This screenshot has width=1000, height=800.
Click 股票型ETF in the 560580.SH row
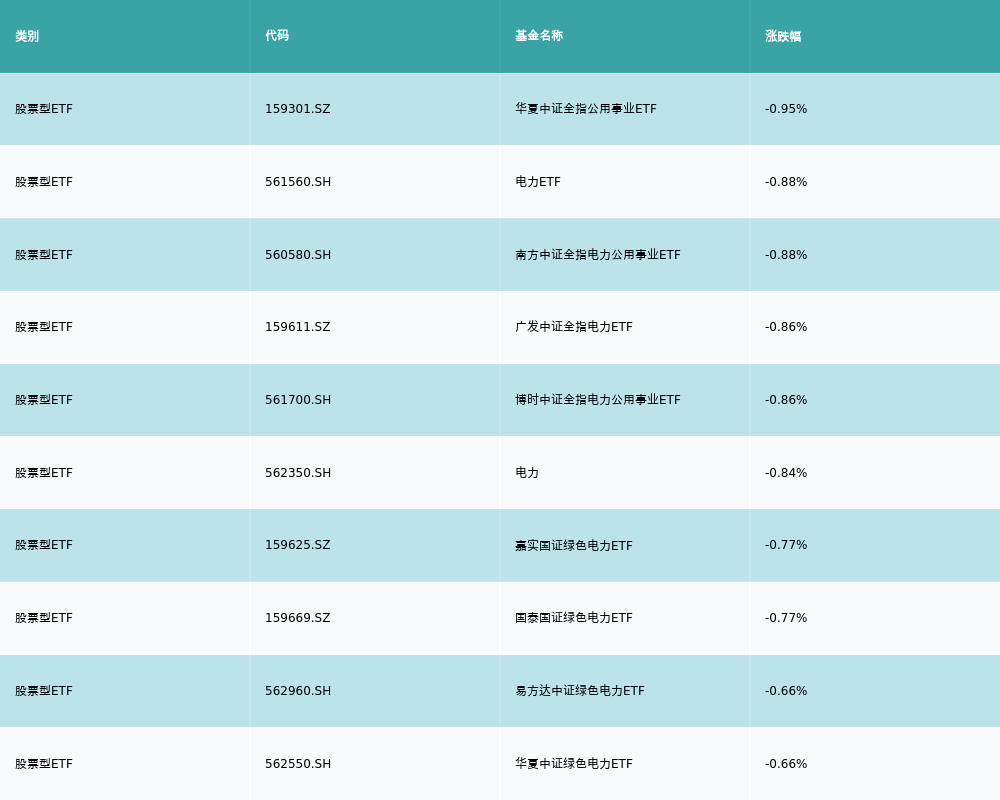44,255
